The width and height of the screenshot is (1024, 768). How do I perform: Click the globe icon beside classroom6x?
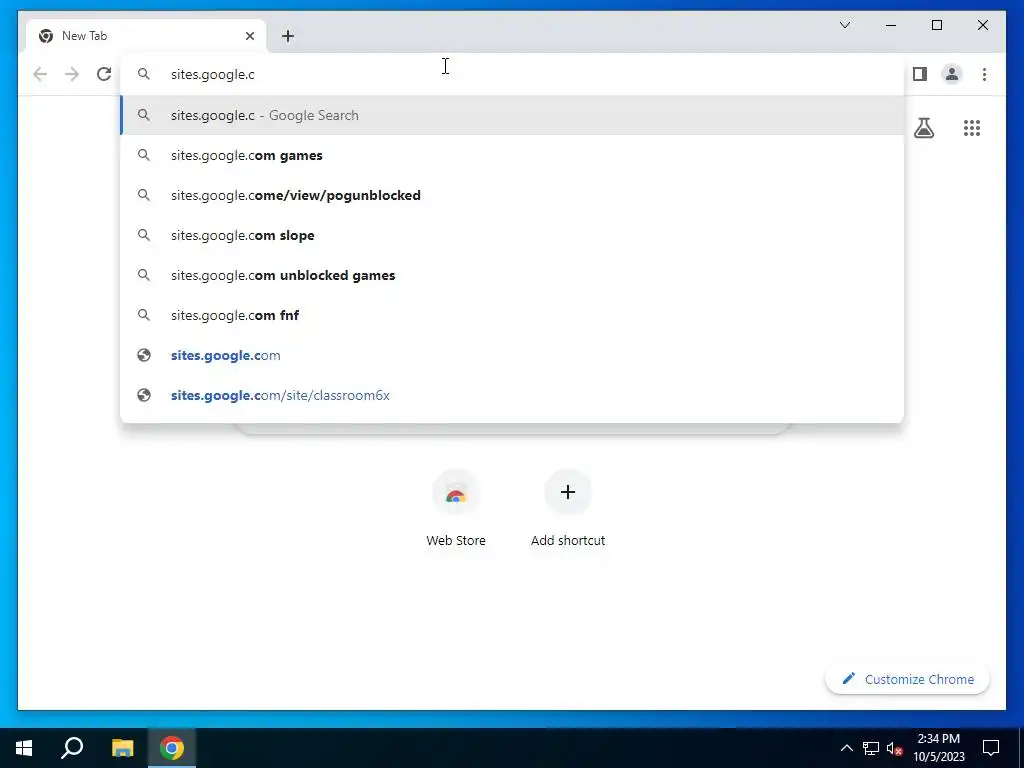(144, 395)
